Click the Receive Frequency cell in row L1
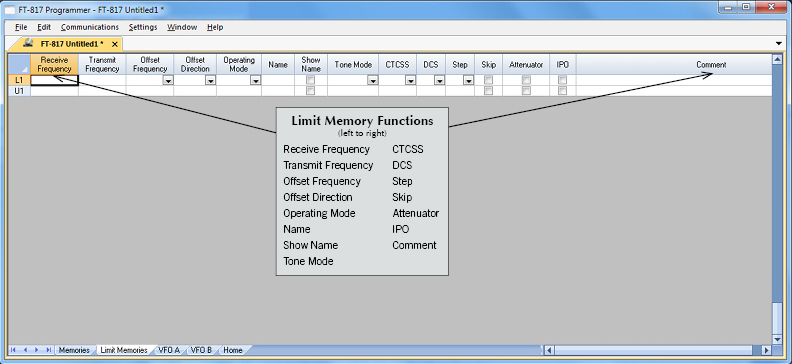Screen dimensions: 792x364 (x=55, y=80)
